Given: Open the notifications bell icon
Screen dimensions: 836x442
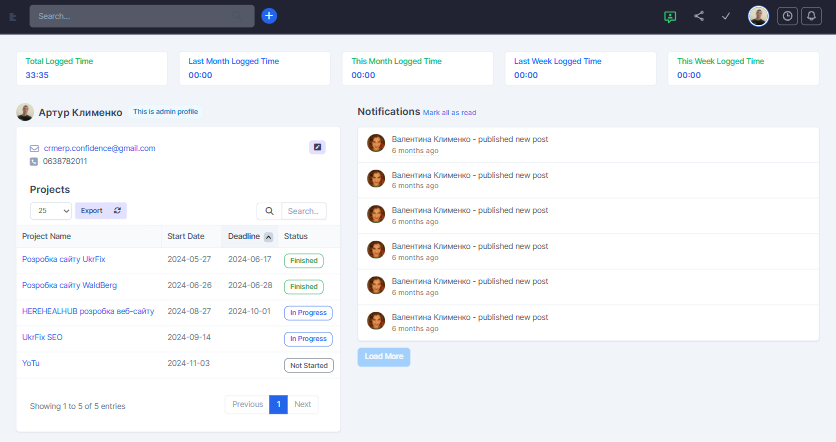Looking at the screenshot, I should coord(811,16).
